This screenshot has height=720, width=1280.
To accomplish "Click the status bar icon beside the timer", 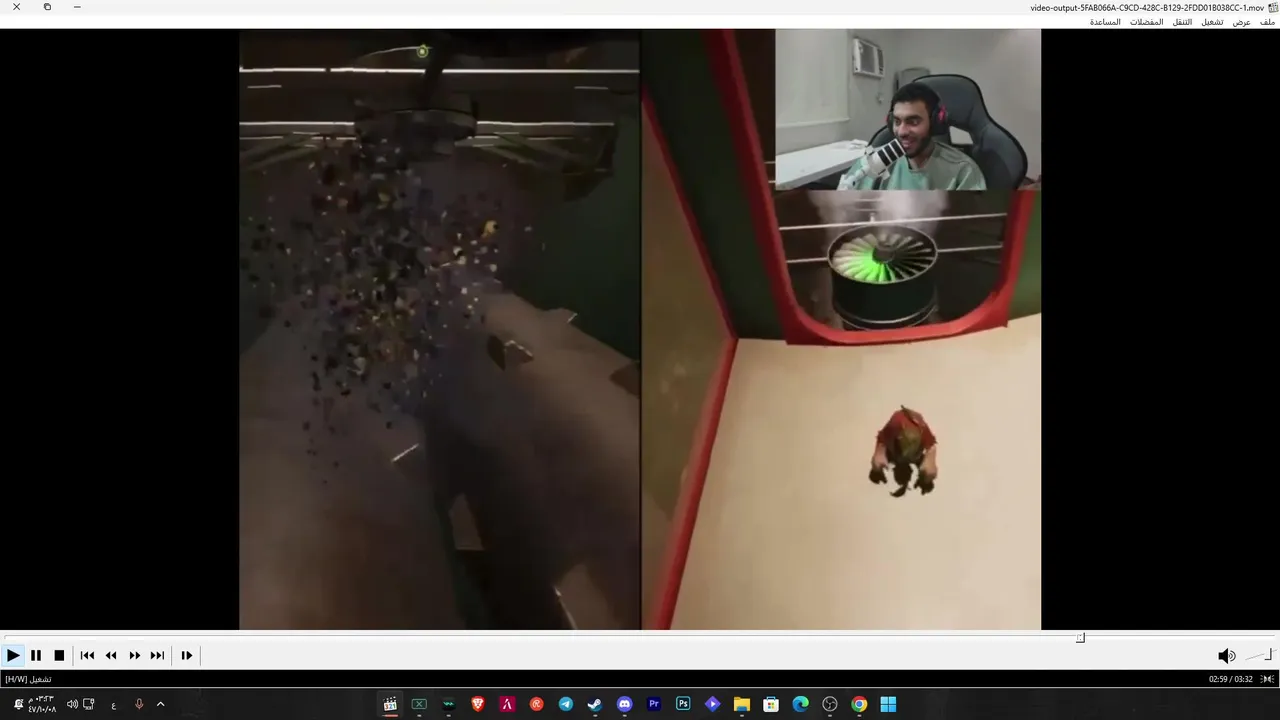I will click(x=1267, y=679).
